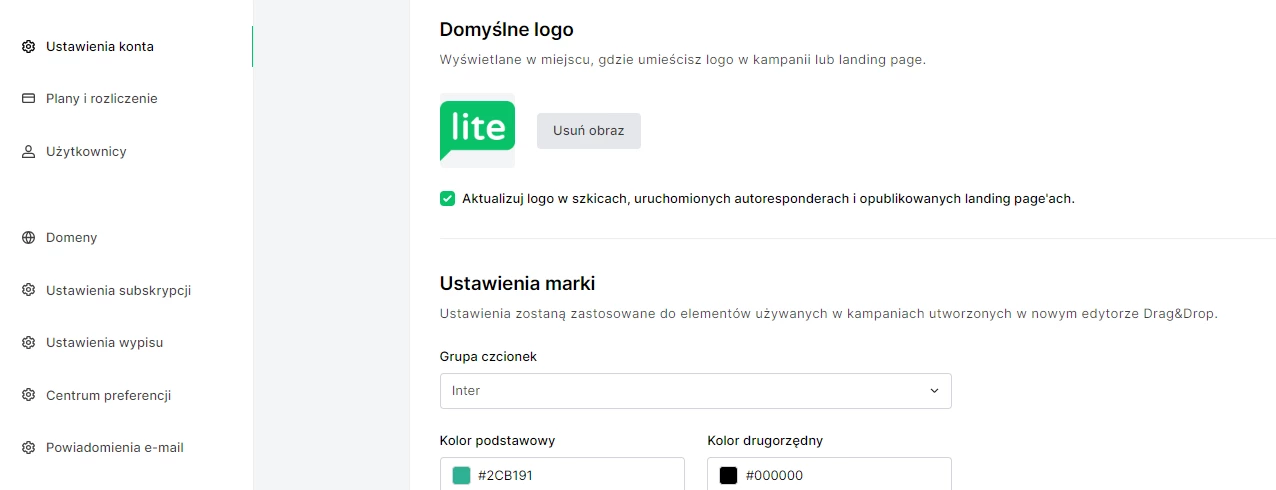Image resolution: width=1276 pixels, height=490 pixels.
Task: Click the person icon beside Użytkownicy
Action: pos(29,152)
